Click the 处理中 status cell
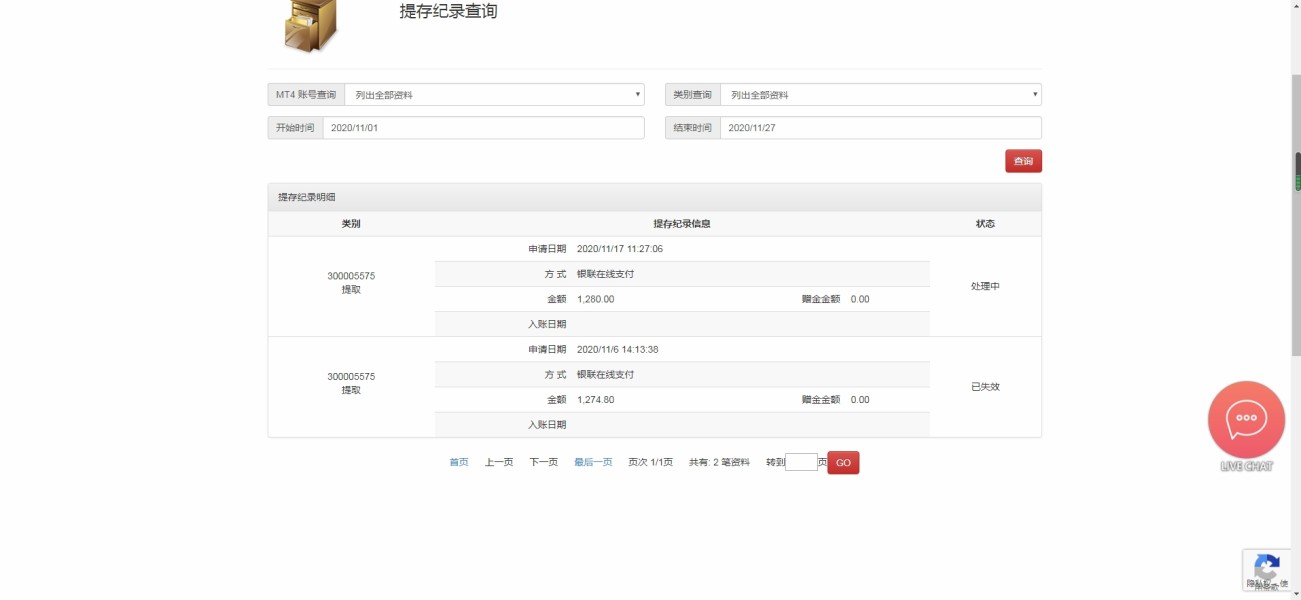Viewport: 1301px width, 600px height. point(985,286)
